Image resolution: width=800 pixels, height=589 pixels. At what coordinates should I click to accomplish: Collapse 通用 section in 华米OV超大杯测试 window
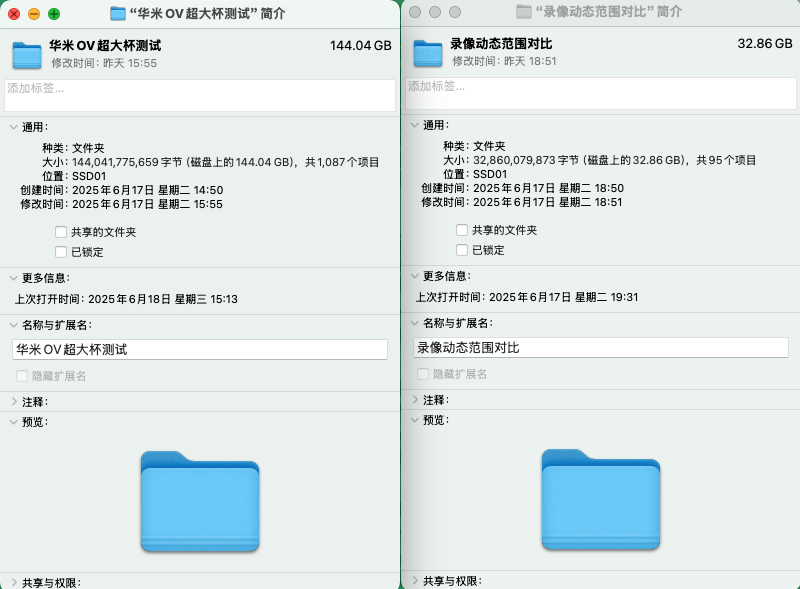point(14,127)
